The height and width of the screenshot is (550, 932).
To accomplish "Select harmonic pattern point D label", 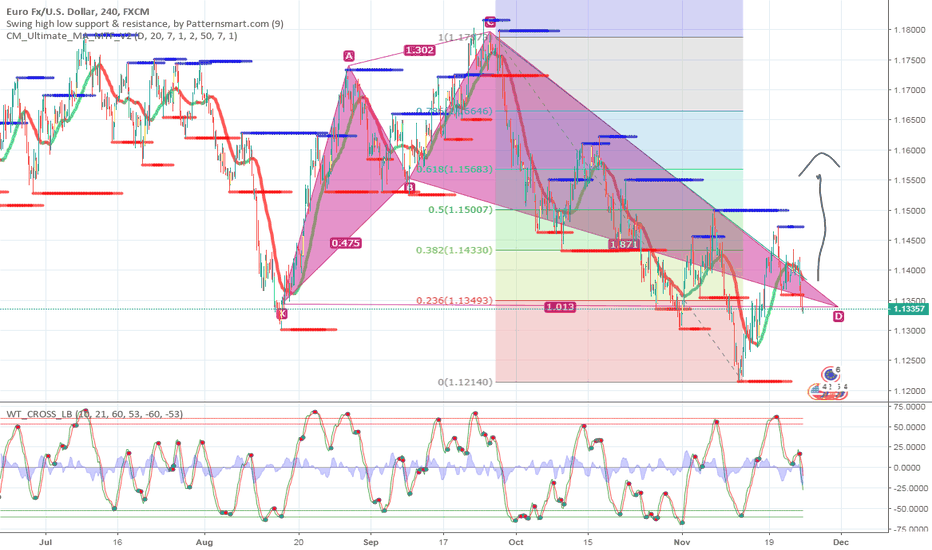I will click(838, 316).
